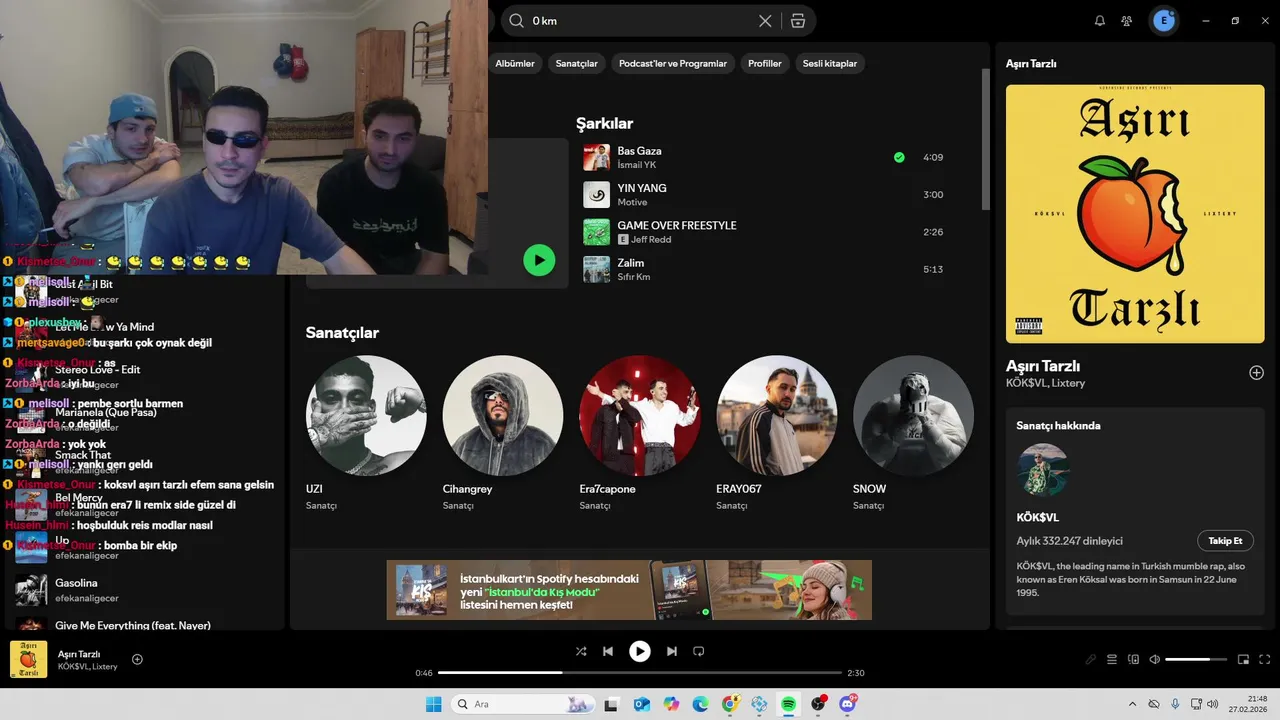This screenshot has width=1280, height=720.
Task: Click the 0 km search input field
Action: tap(640, 21)
